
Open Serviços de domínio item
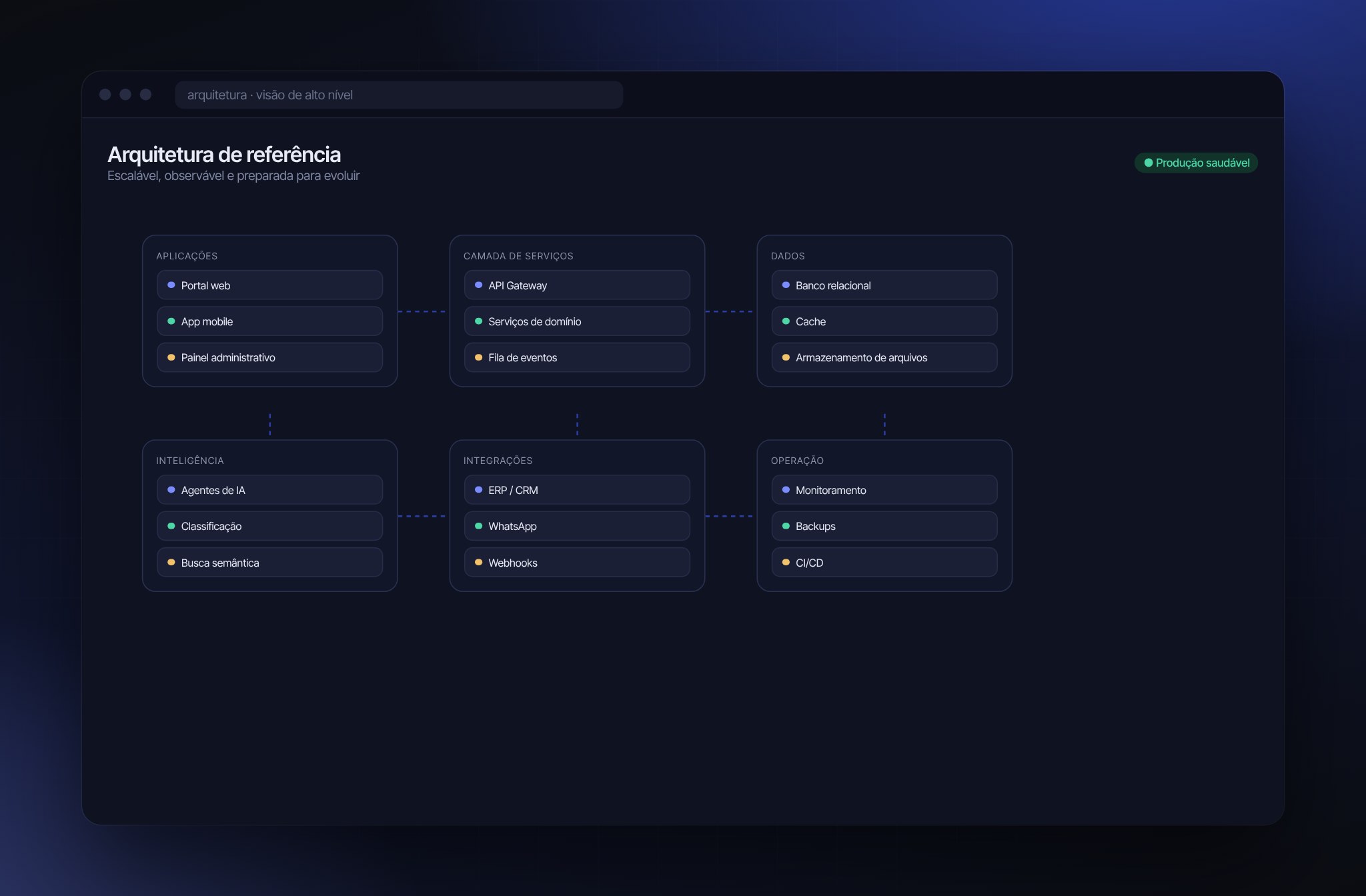click(577, 321)
